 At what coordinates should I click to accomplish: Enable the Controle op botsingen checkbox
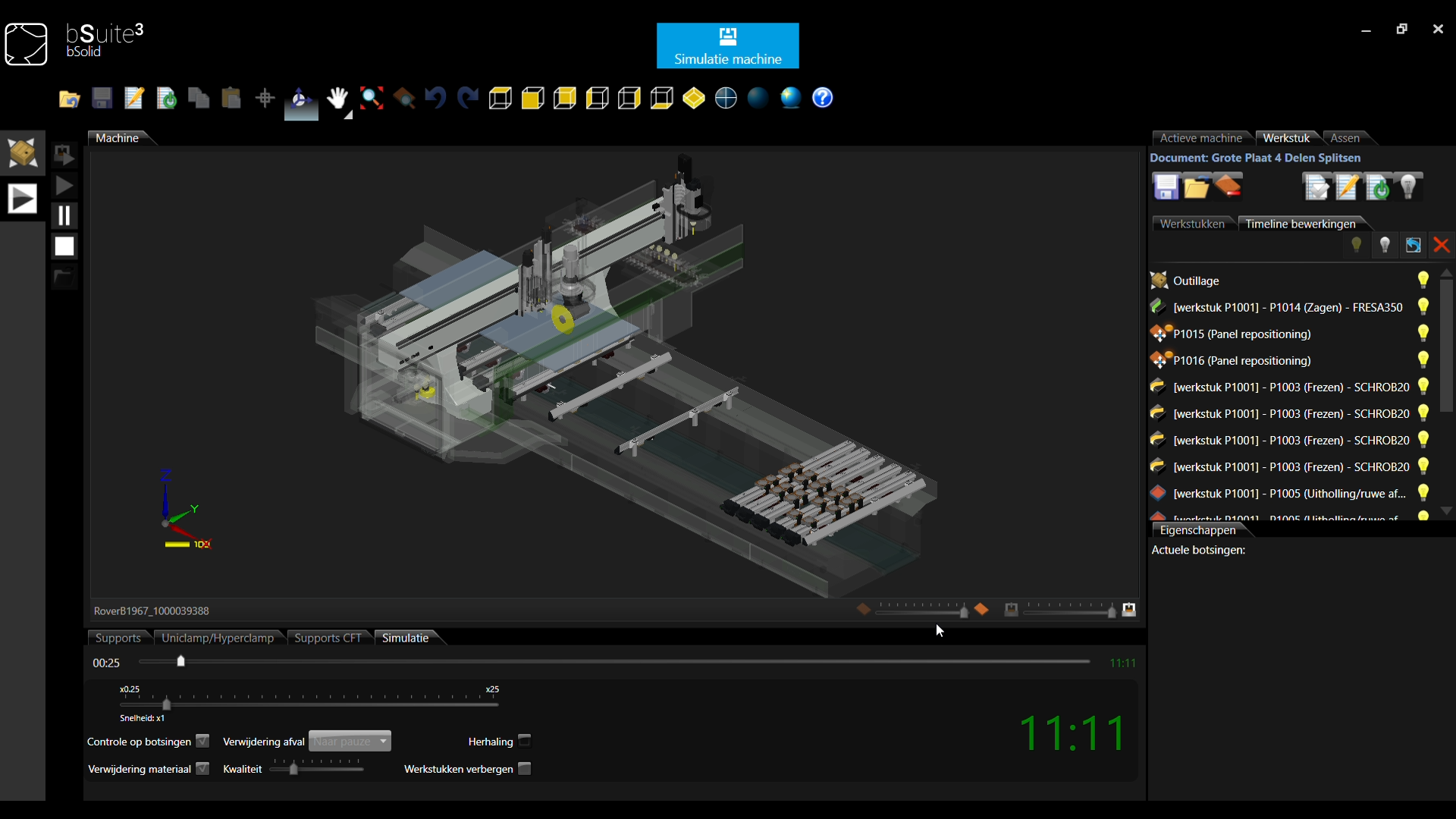202,741
